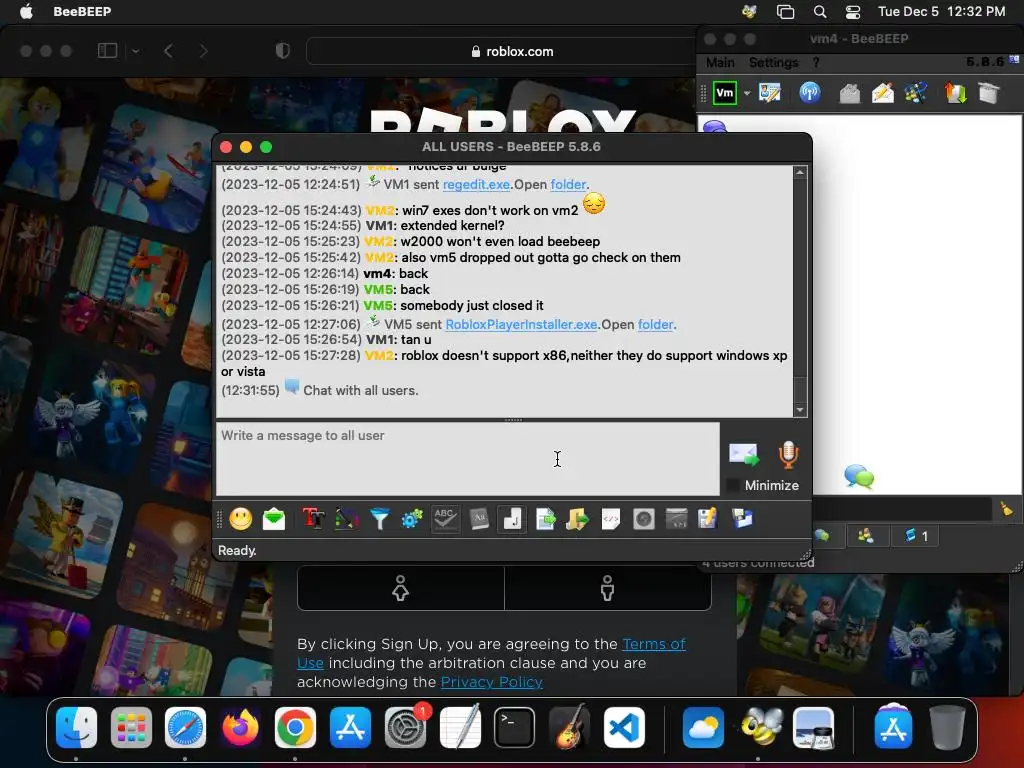Click chat scrollbar up arrow

point(800,172)
